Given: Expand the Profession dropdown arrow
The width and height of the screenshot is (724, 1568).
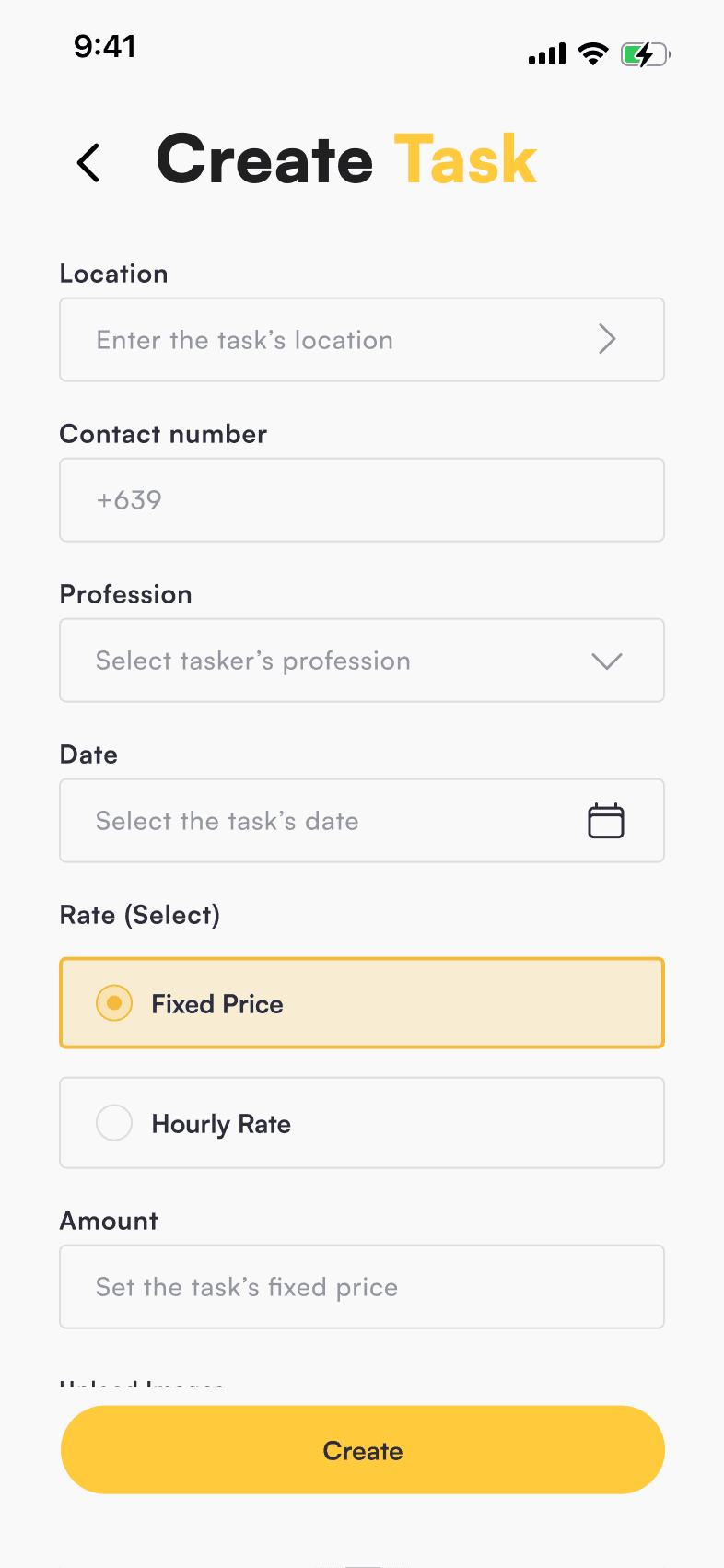Looking at the screenshot, I should point(606,661).
